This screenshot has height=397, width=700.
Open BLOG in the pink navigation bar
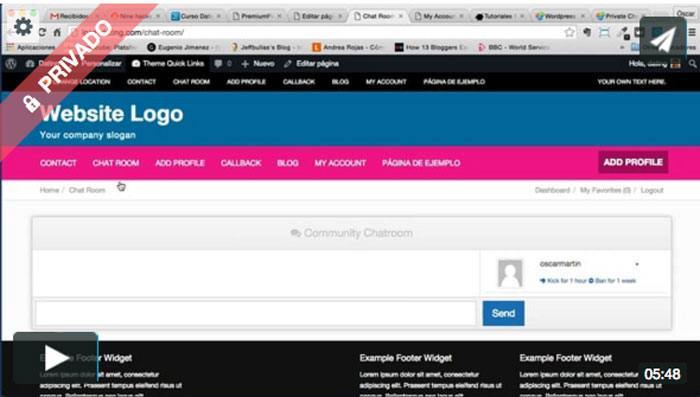point(288,163)
